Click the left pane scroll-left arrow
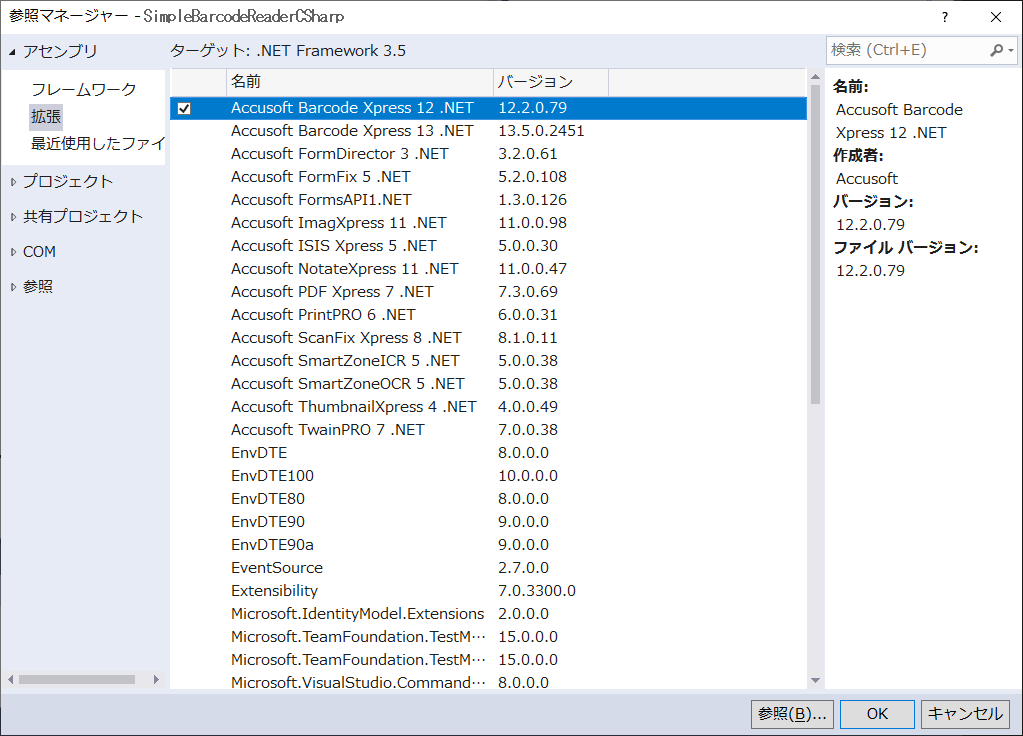This screenshot has height=736, width=1023. point(10,679)
